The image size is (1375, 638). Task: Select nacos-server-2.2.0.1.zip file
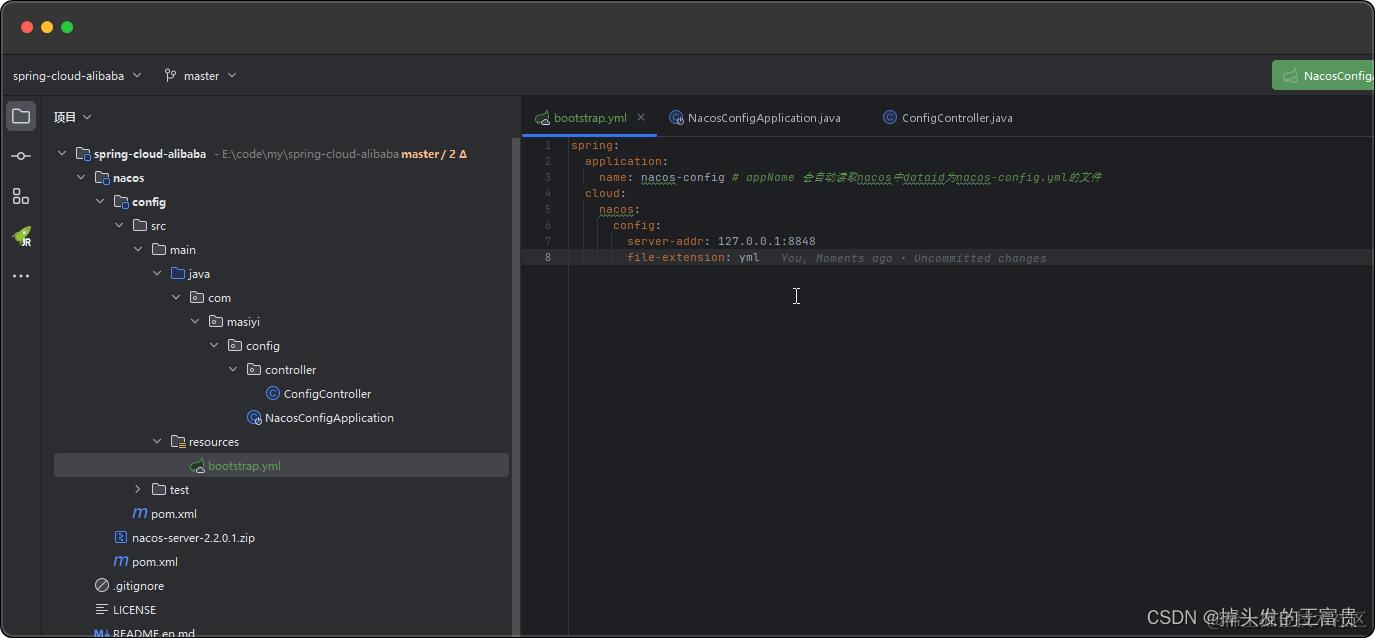(x=193, y=537)
